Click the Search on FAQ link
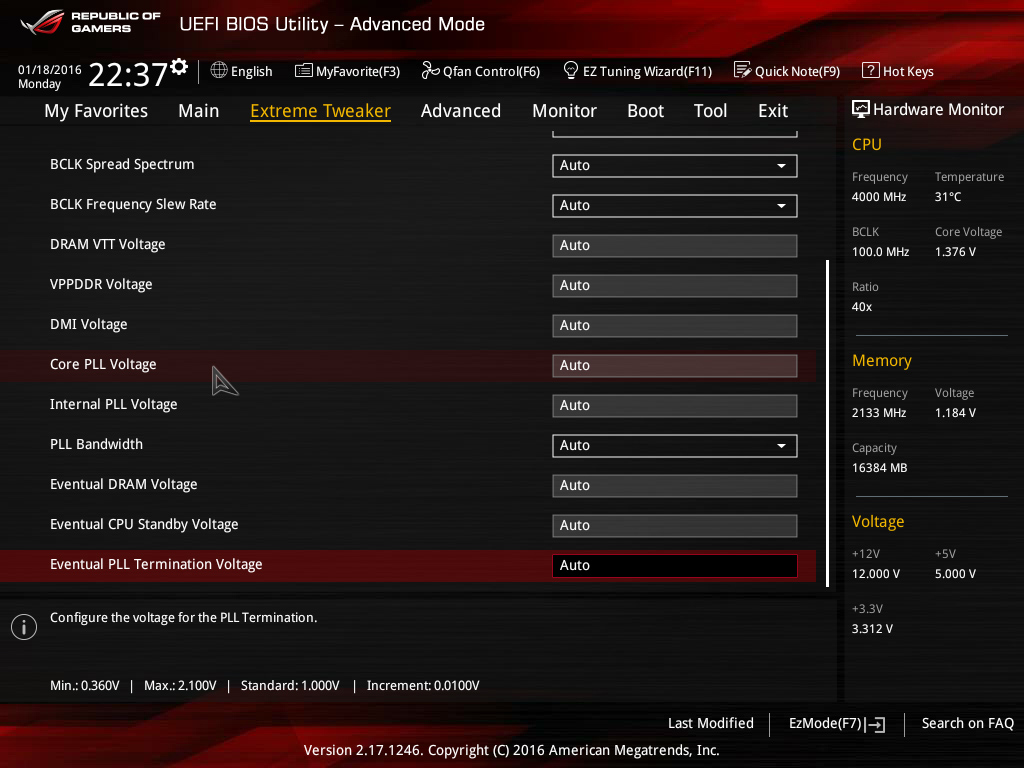 pos(967,723)
